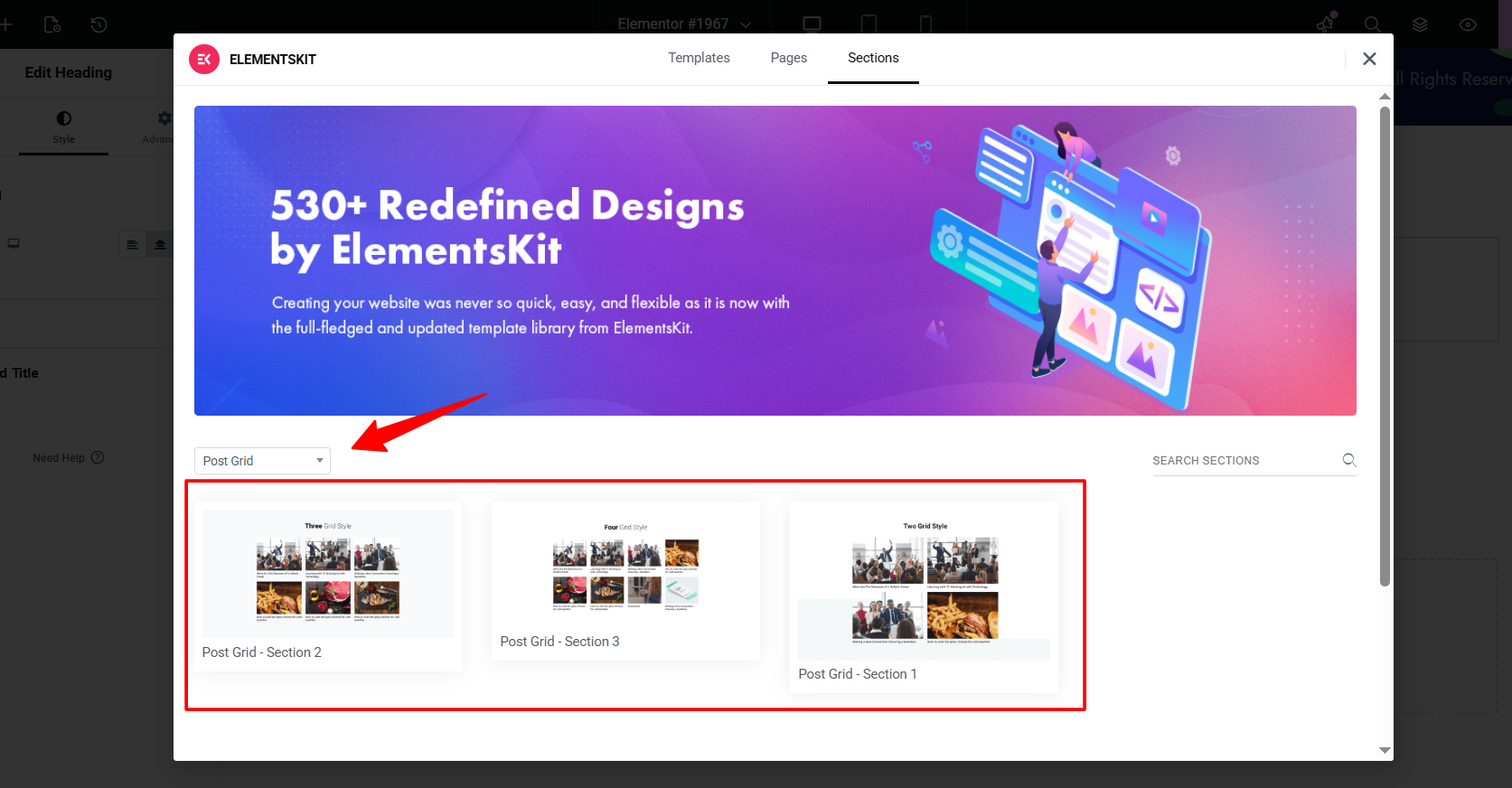Open the Finder search icon in top bar

(1372, 24)
